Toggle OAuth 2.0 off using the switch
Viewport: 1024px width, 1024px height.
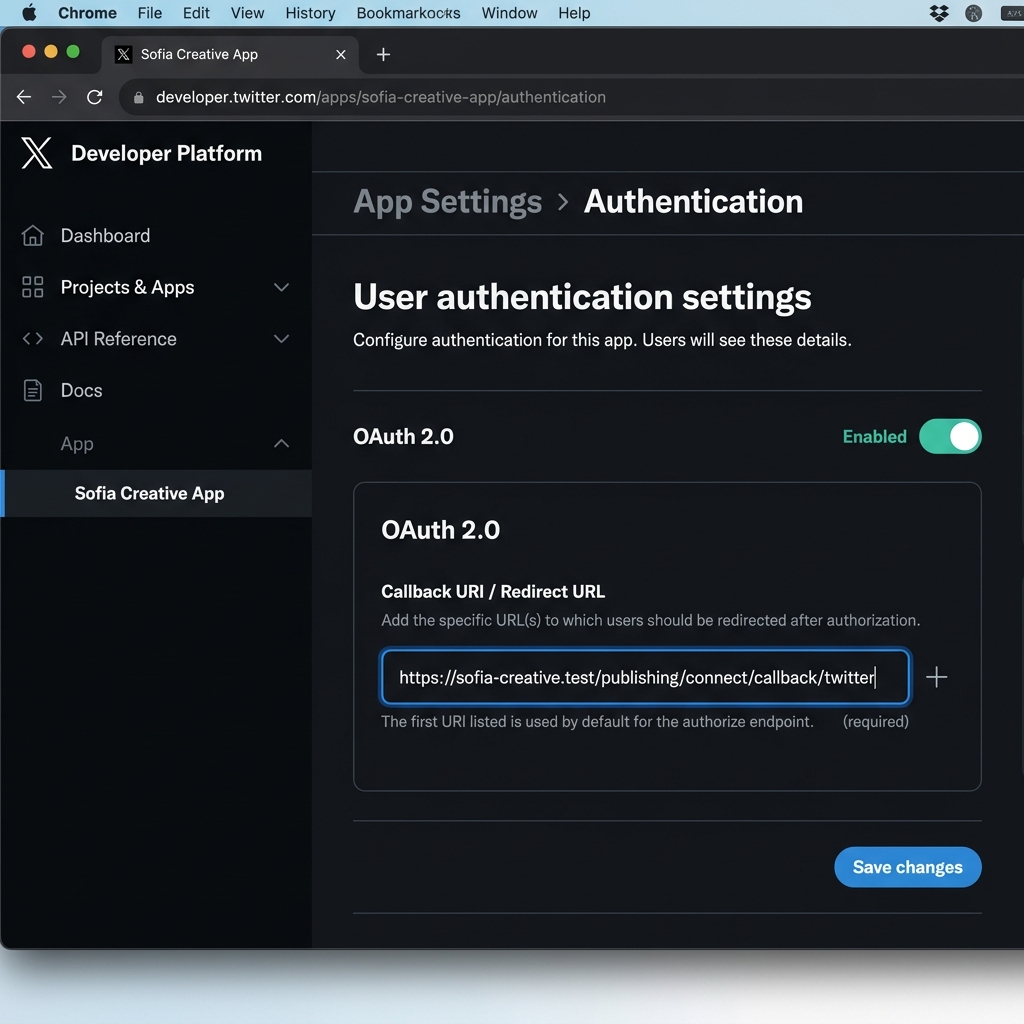coord(950,436)
